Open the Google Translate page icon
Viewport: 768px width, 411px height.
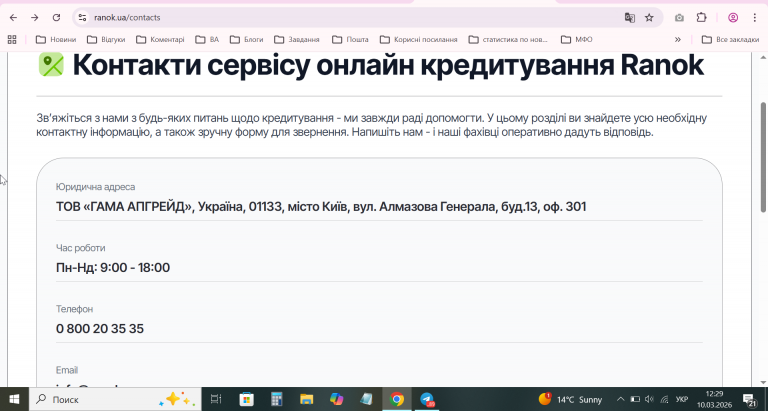pyautogui.click(x=629, y=18)
